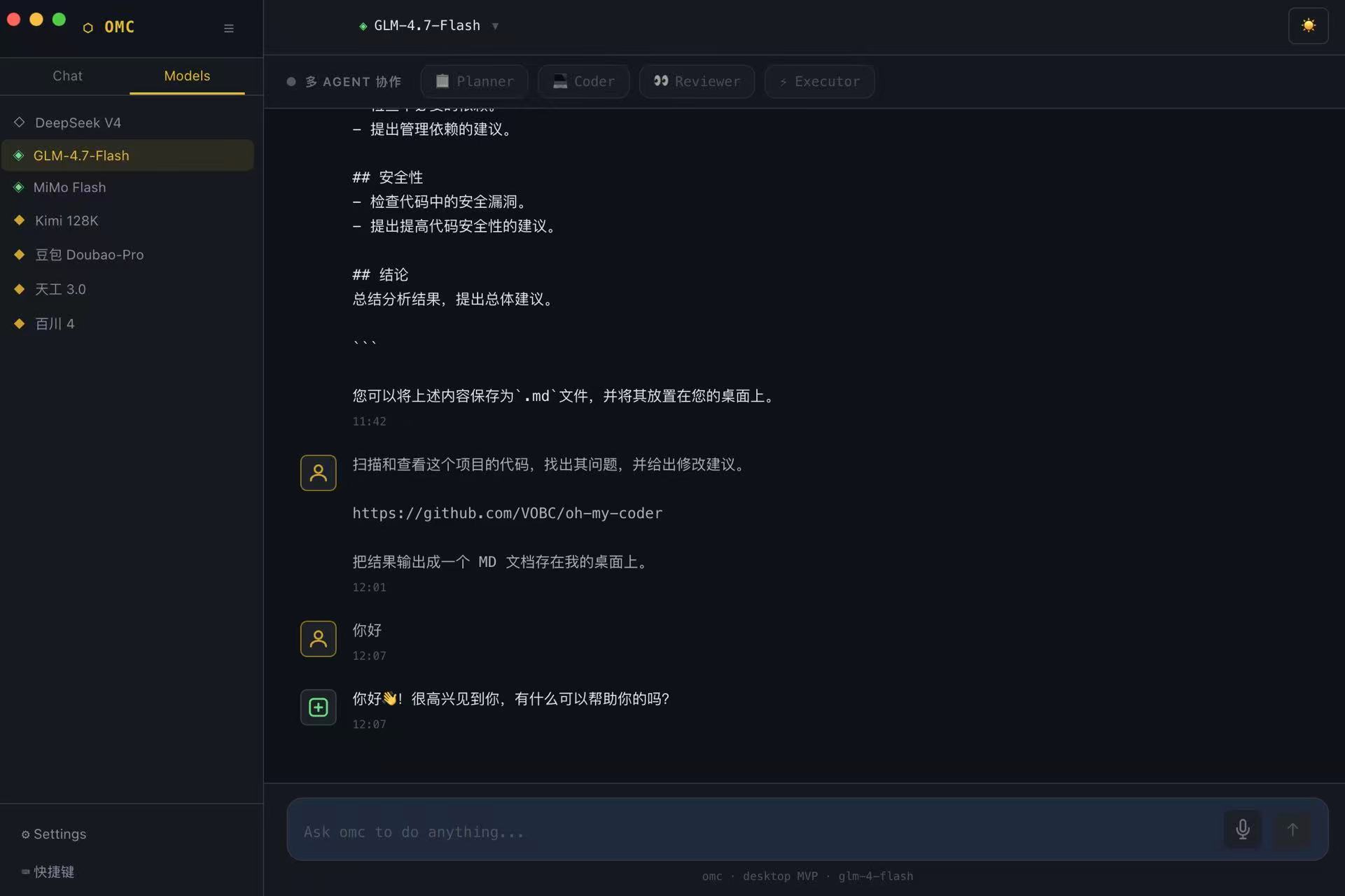Click the user avatar beside the 你好 message
This screenshot has height=896, width=1345.
click(x=319, y=638)
